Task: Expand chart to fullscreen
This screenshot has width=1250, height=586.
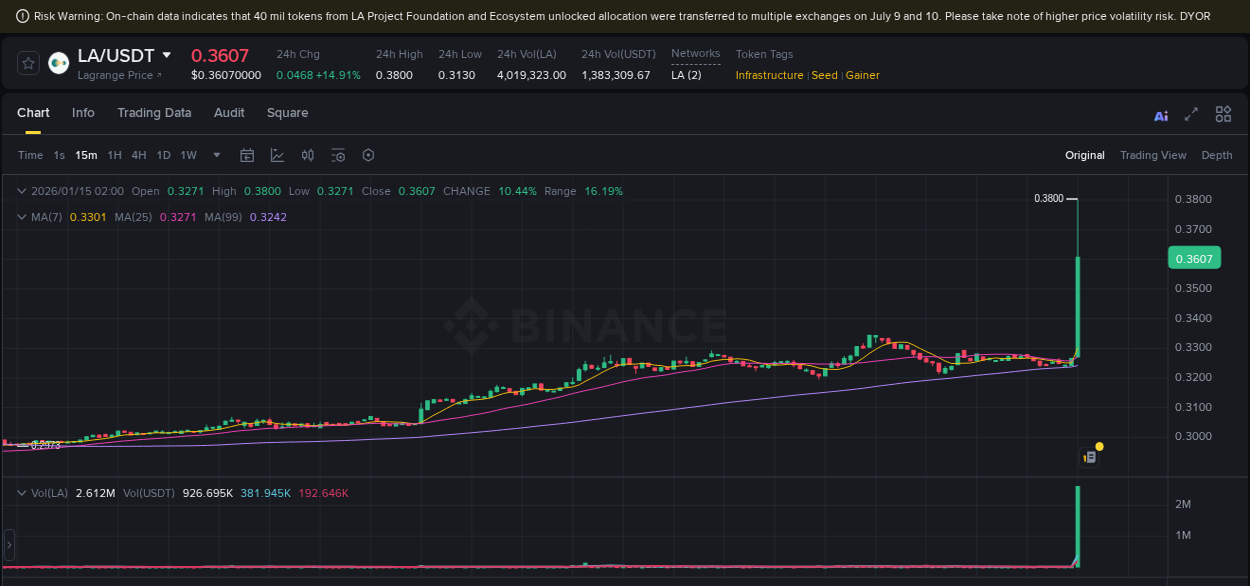Action: [x=1191, y=115]
